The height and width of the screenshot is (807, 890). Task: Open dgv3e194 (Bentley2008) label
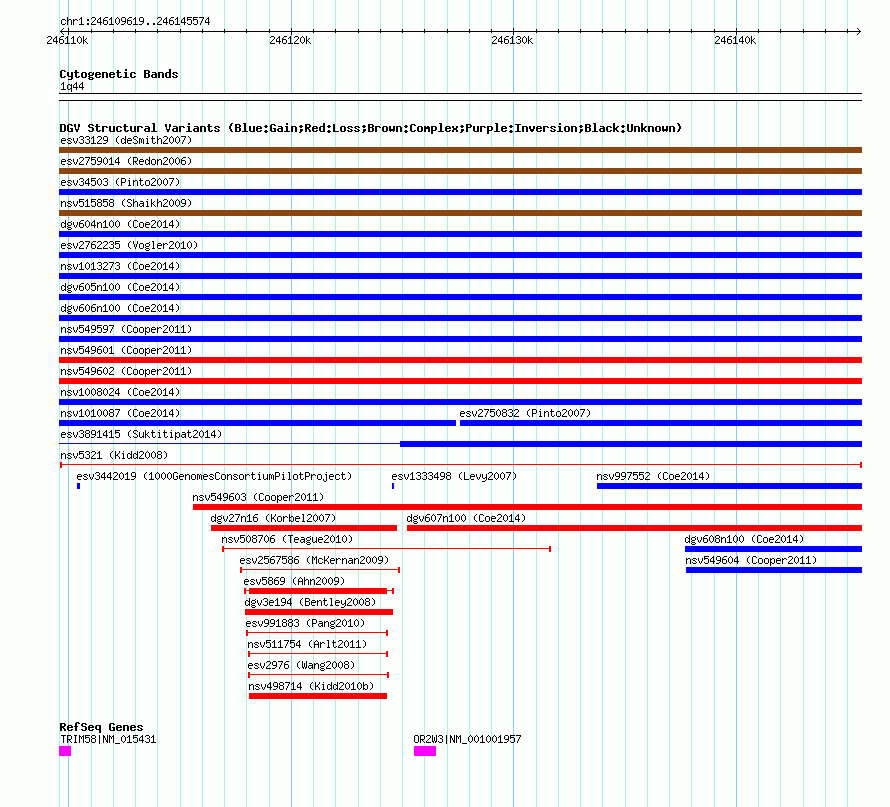tap(310, 602)
